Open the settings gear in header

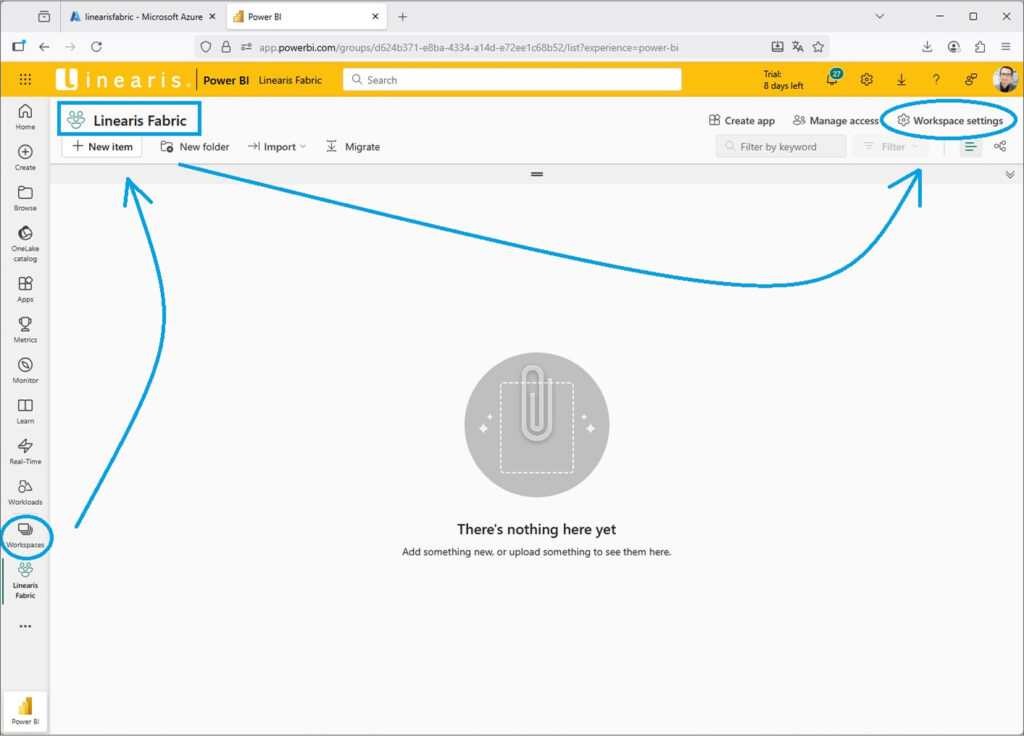pyautogui.click(x=867, y=80)
